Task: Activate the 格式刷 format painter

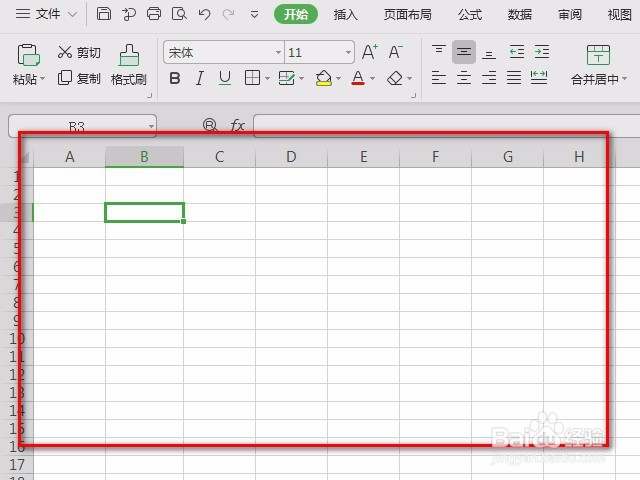Action: tap(129, 65)
